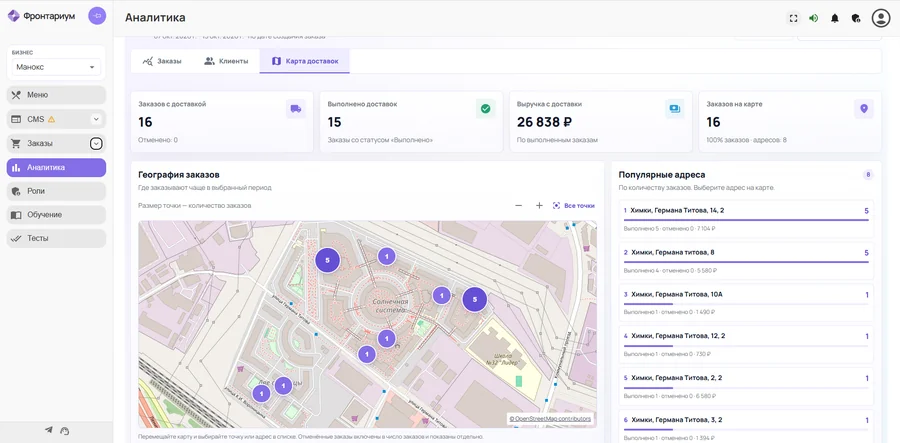
Task: Expand the sidebar Заказы submenu chevron
Action: click(x=96, y=143)
